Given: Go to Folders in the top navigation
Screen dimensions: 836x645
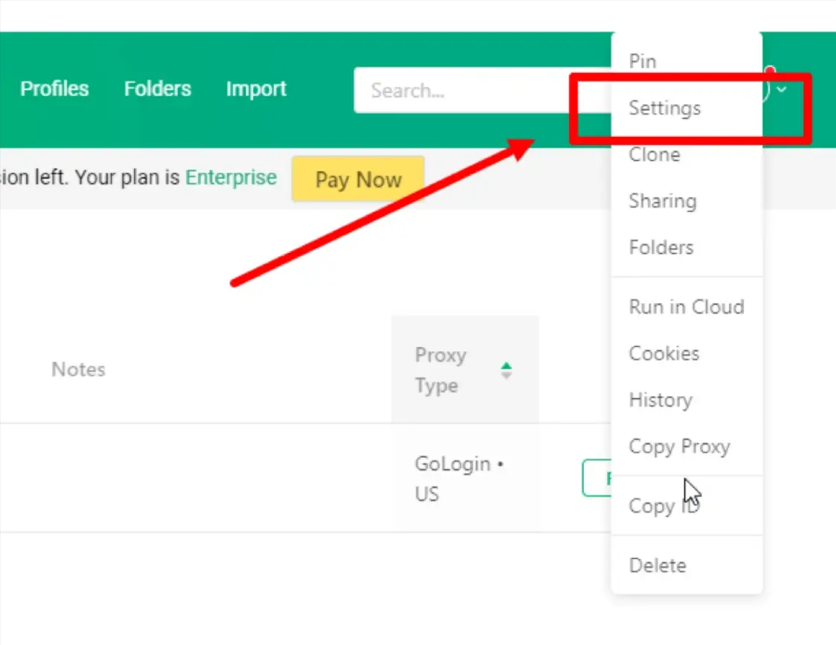Looking at the screenshot, I should point(157,89).
